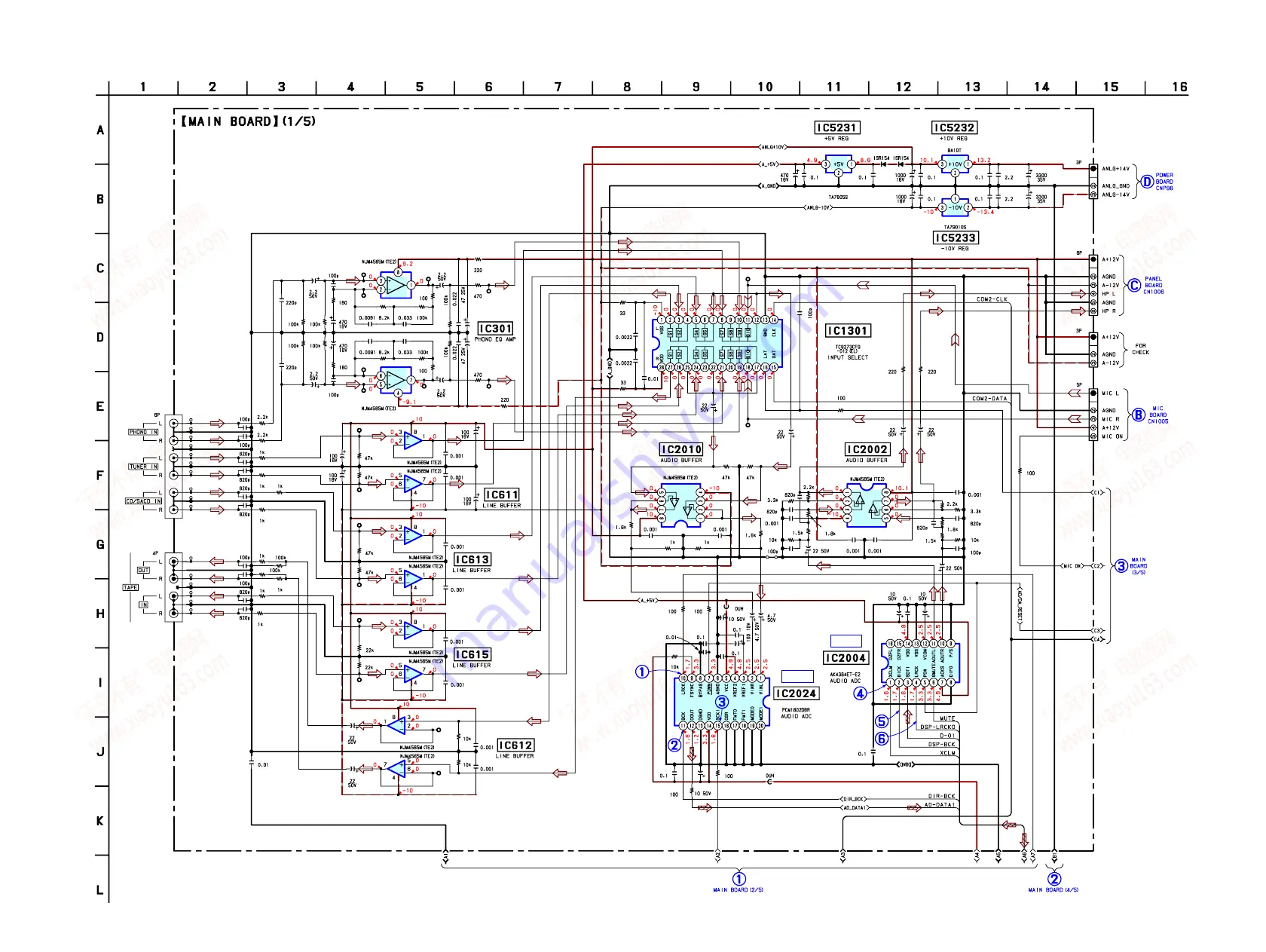Click the DIR-BCK signal label
Image resolution: width=1266 pixels, height=952 pixels.
coord(942,797)
